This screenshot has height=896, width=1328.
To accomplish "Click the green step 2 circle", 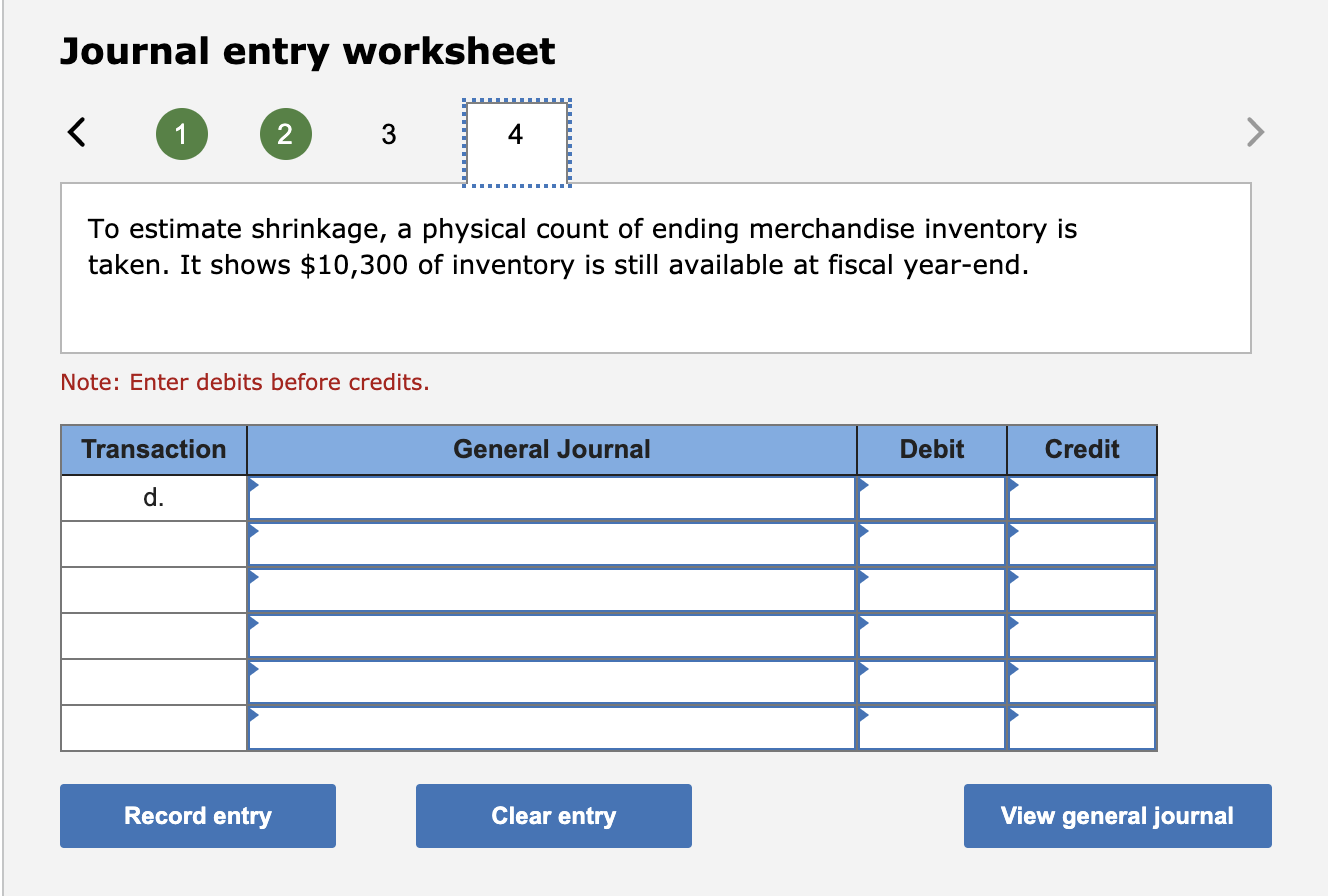I will (285, 133).
